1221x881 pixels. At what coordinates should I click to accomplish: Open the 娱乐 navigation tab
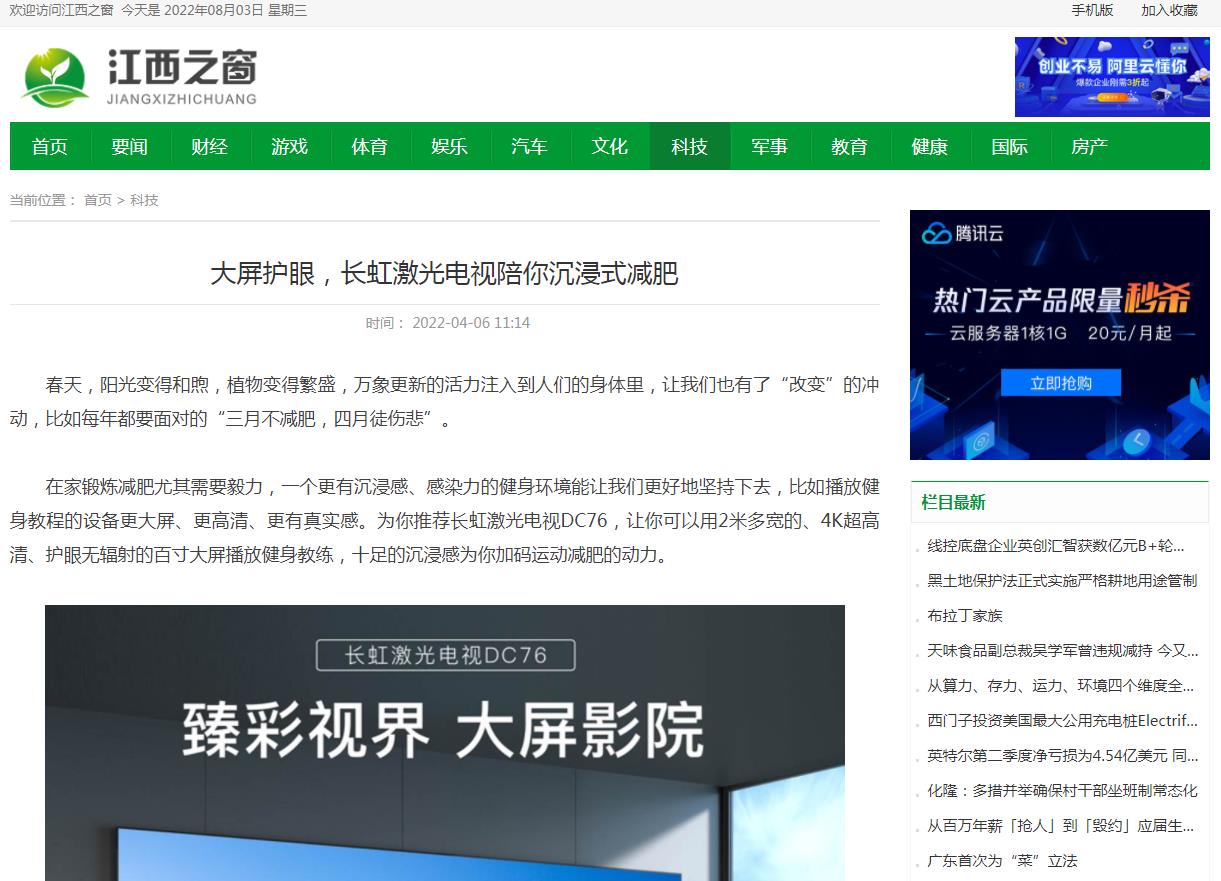pyautogui.click(x=450, y=147)
